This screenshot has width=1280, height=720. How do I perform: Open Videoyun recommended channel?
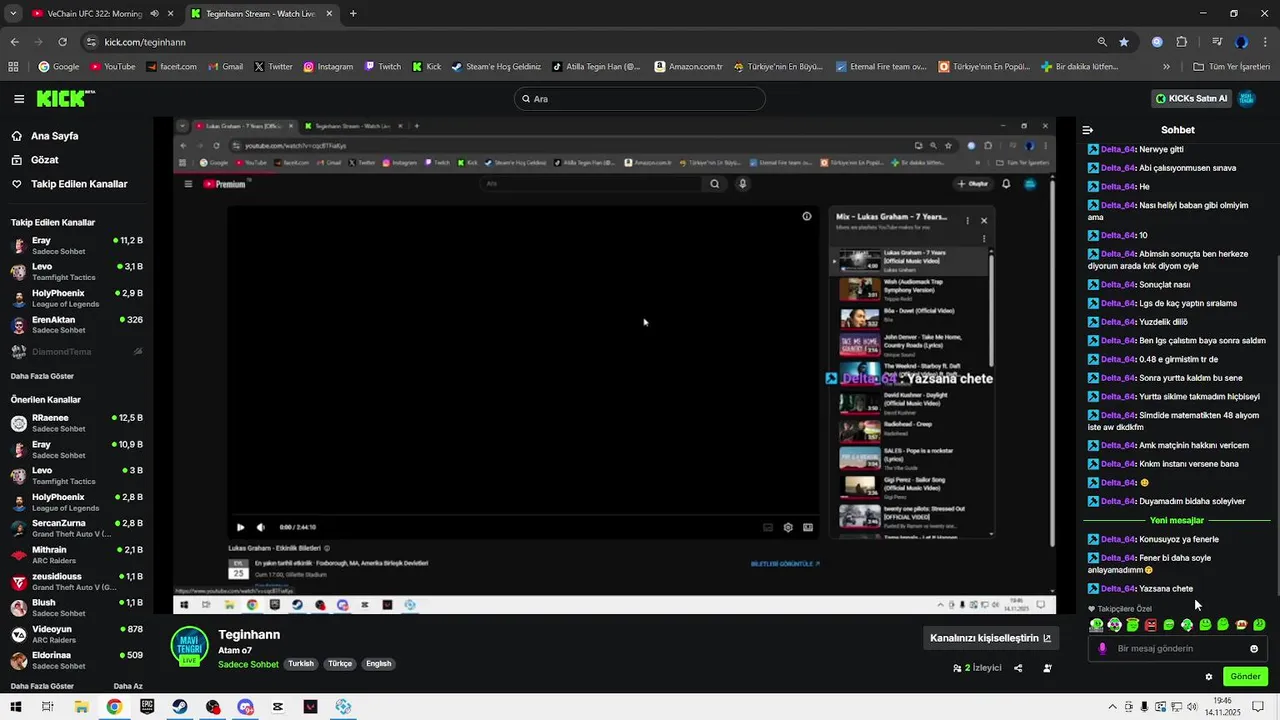pos(77,634)
